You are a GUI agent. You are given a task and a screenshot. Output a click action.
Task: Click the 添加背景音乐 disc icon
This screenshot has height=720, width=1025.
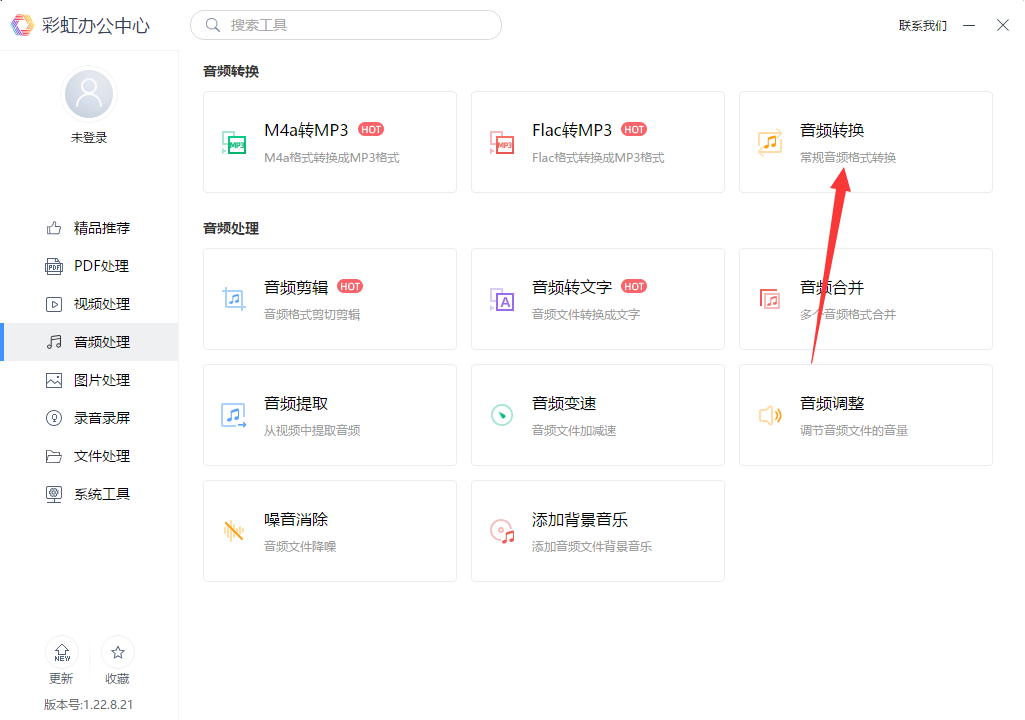[501, 531]
